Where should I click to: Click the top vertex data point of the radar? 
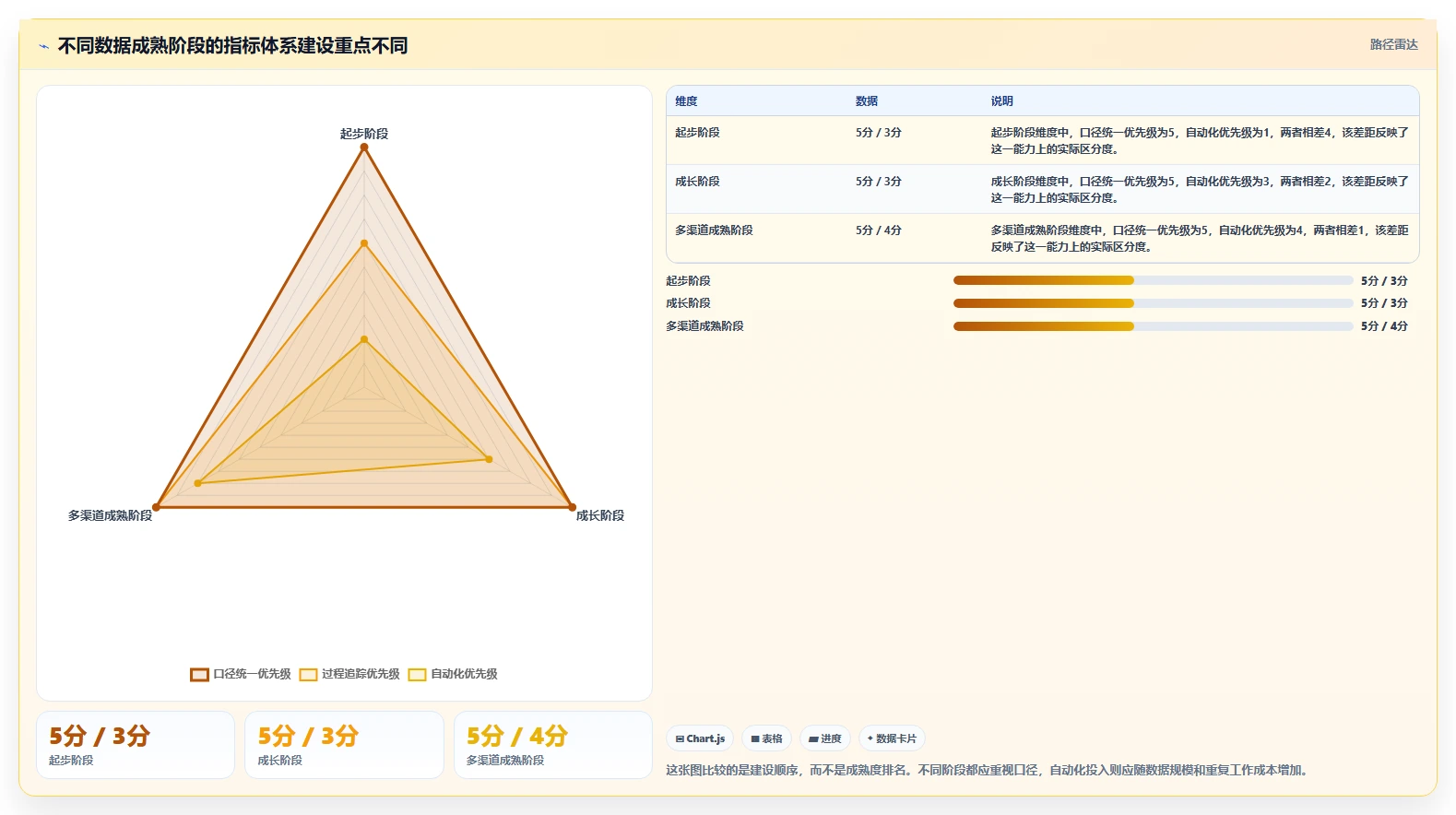tap(364, 147)
